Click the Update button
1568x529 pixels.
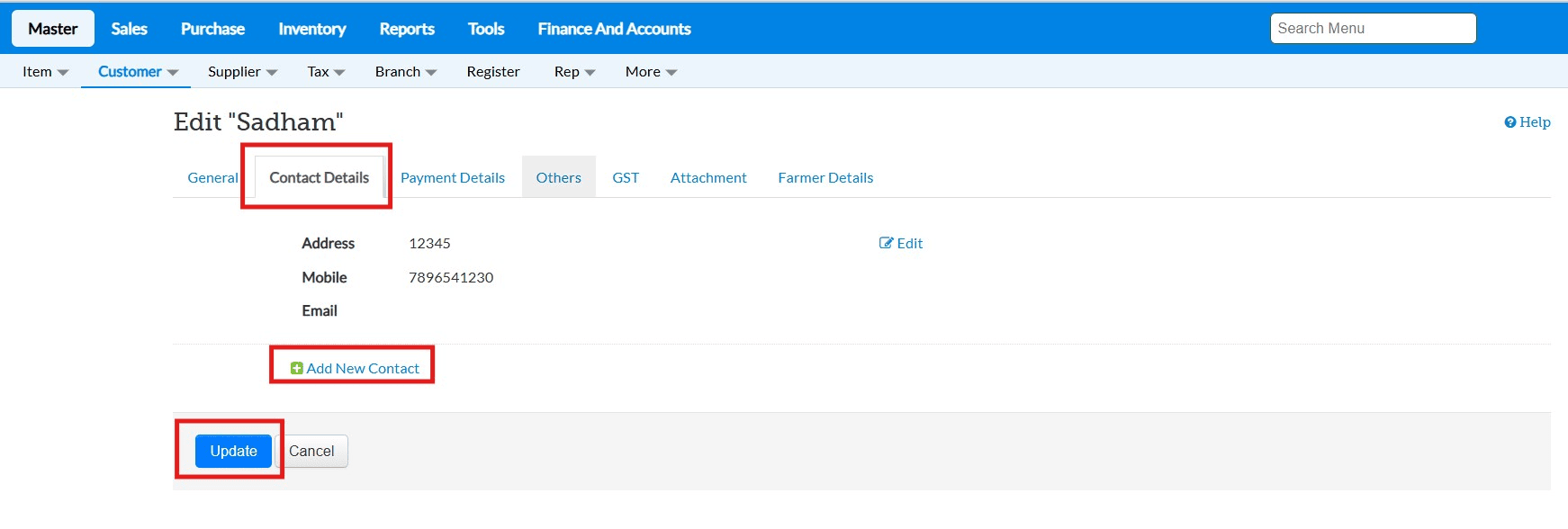click(233, 451)
